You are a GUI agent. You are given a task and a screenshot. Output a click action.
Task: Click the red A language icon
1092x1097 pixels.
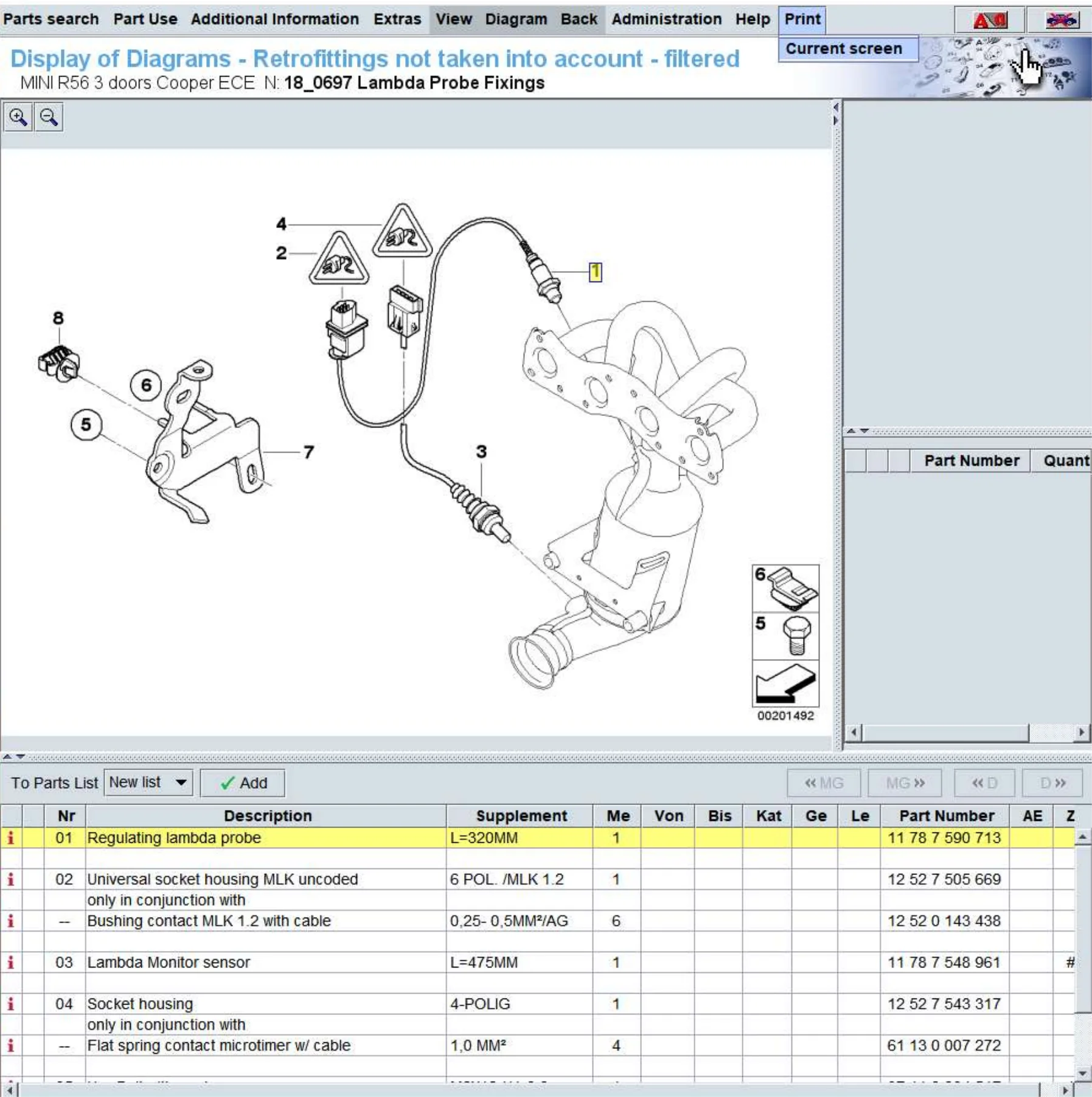990,20
